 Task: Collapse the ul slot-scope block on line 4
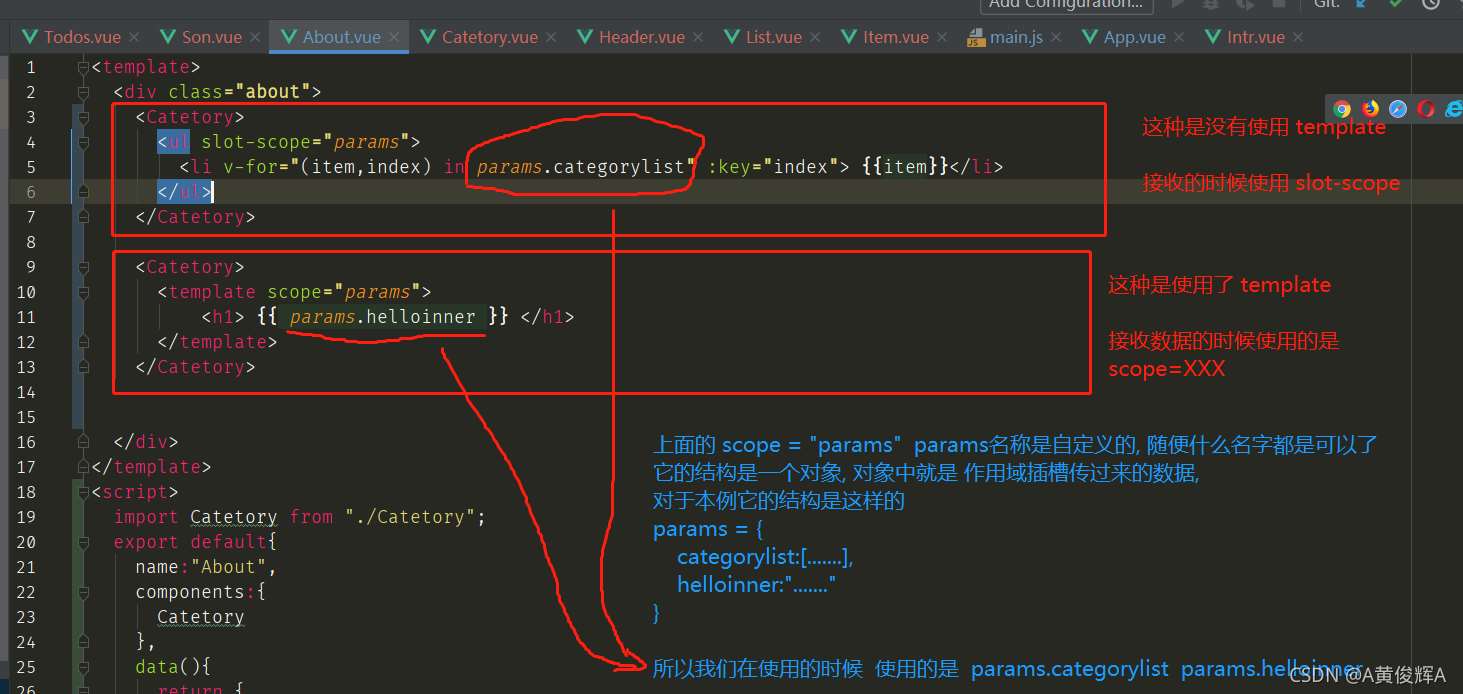click(x=84, y=142)
